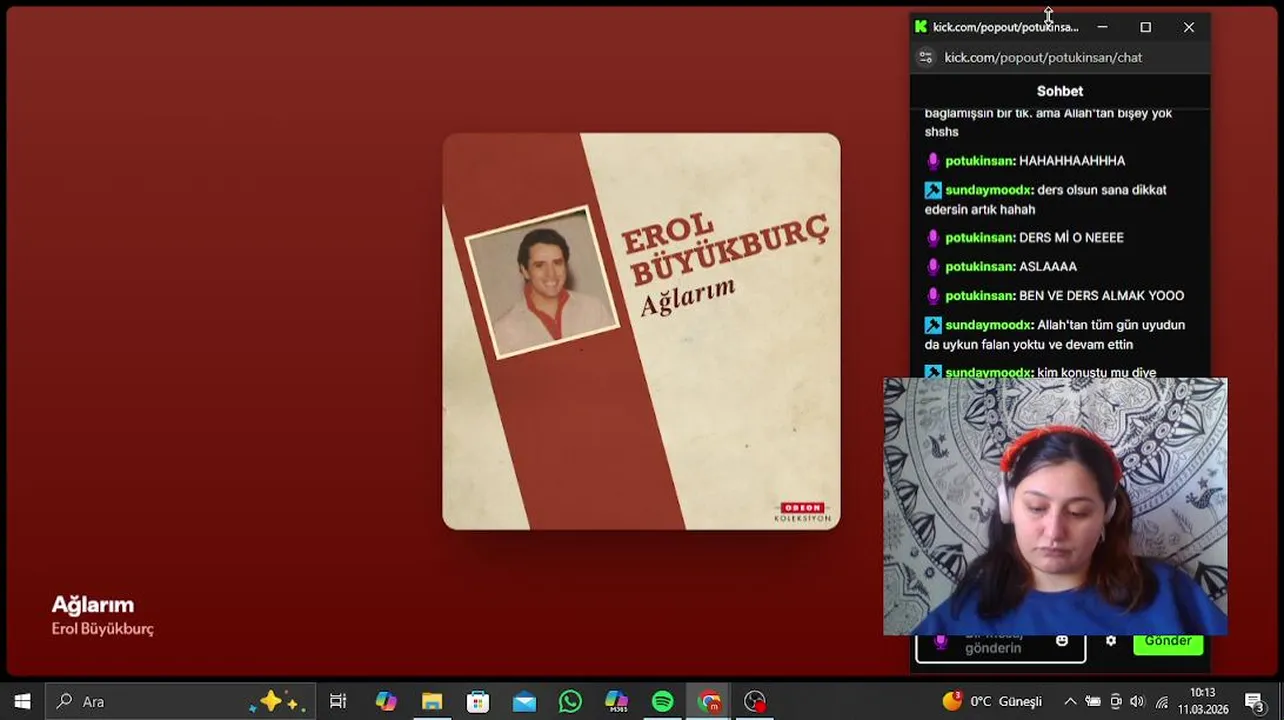Click the kick.com/popout/potukinsan/chat address bar

pyautogui.click(x=1043, y=57)
